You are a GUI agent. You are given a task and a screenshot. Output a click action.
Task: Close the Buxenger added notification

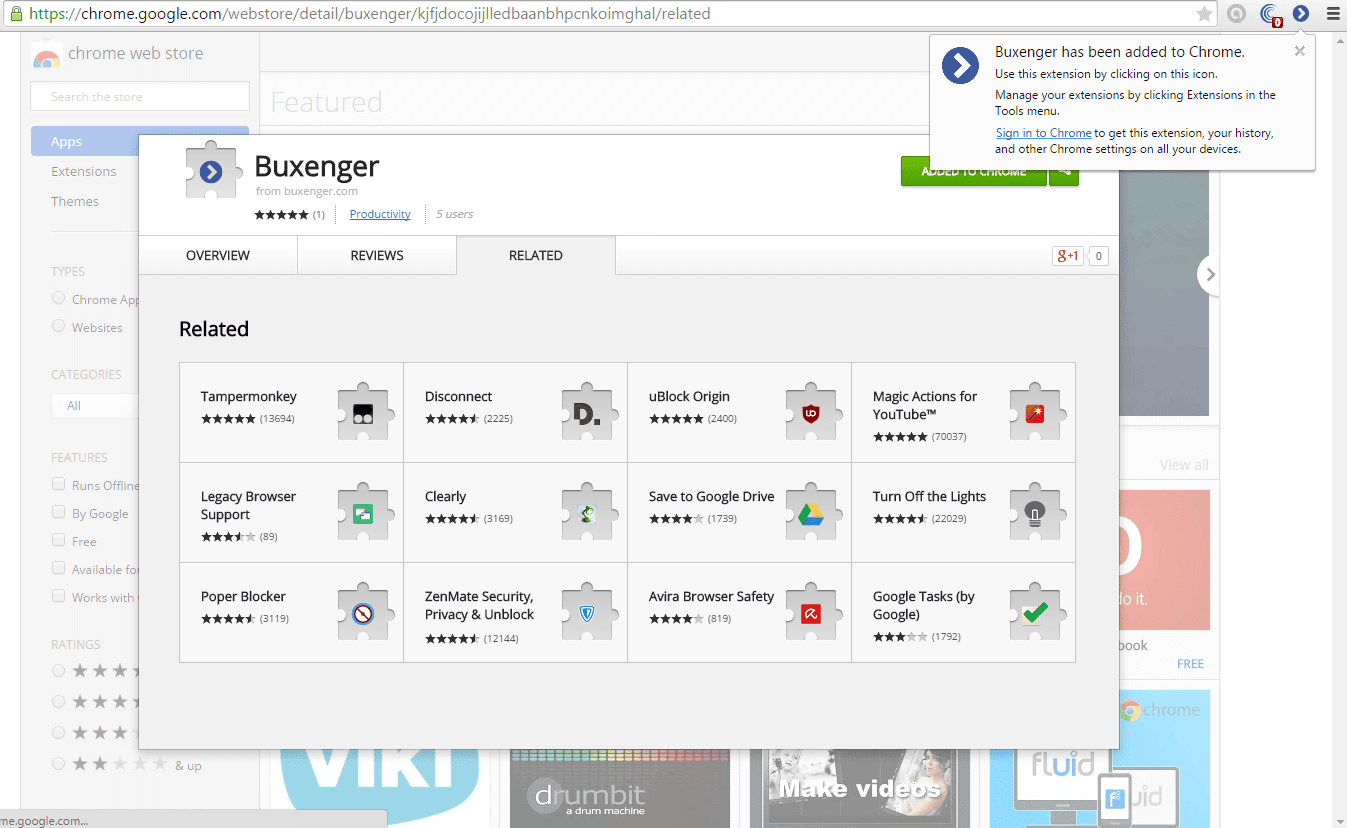tap(1299, 51)
